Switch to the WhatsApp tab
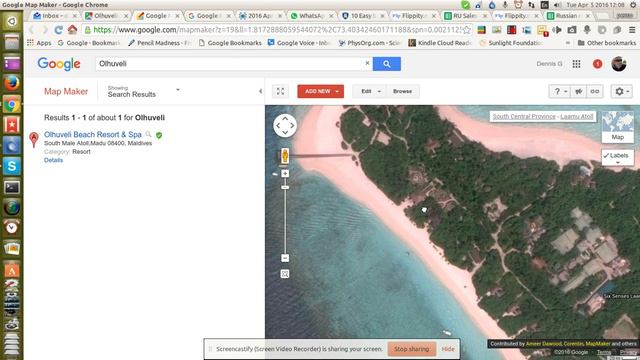This screenshot has width=640, height=360. coord(311,16)
